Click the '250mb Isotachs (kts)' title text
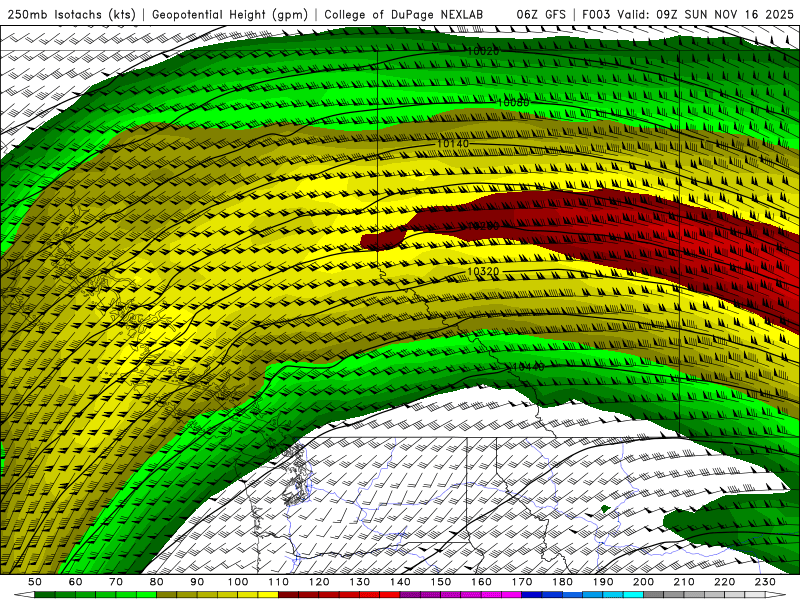The width and height of the screenshot is (800, 600). pos(71,14)
